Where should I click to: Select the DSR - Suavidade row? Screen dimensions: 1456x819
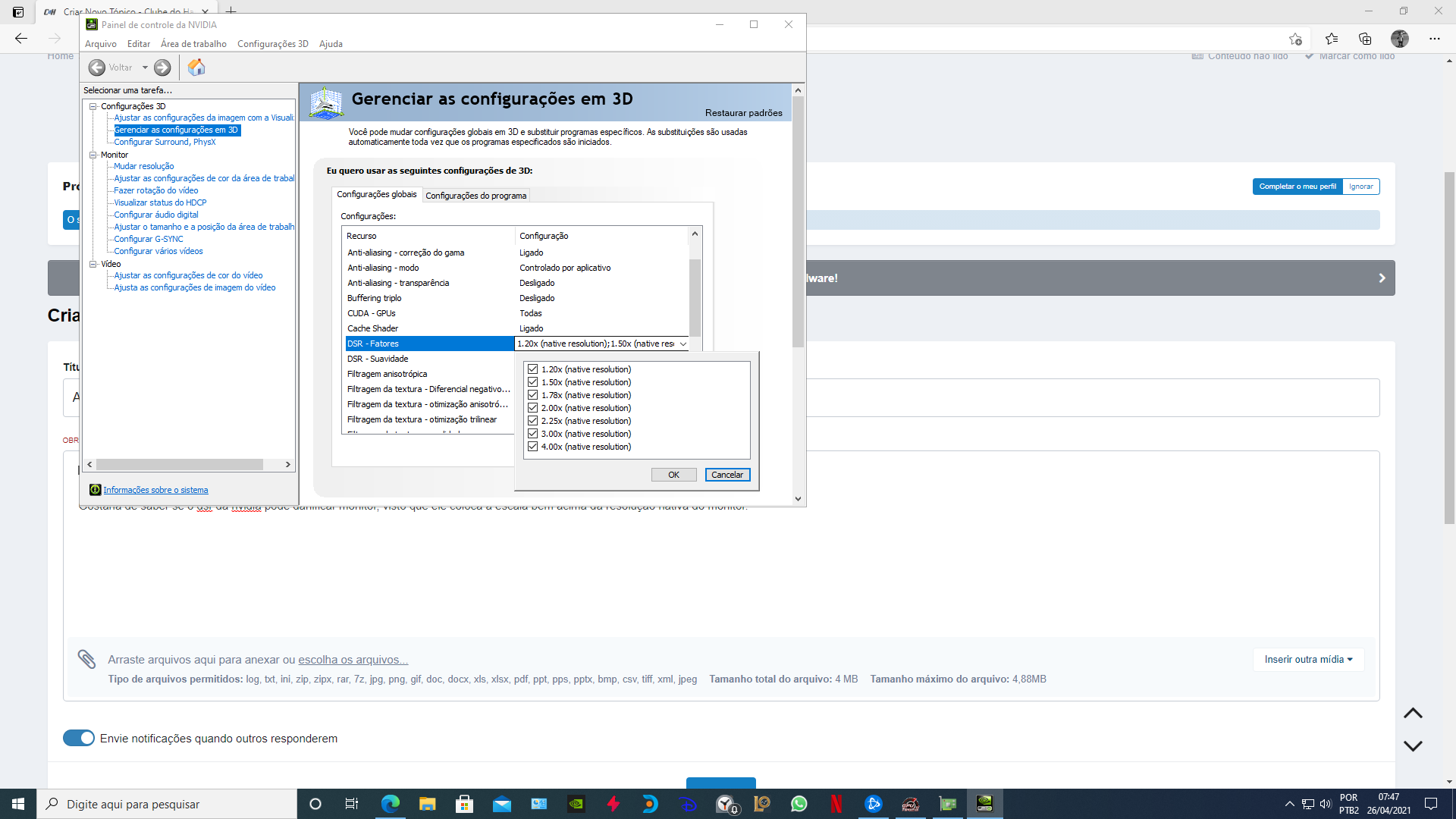[x=429, y=359]
